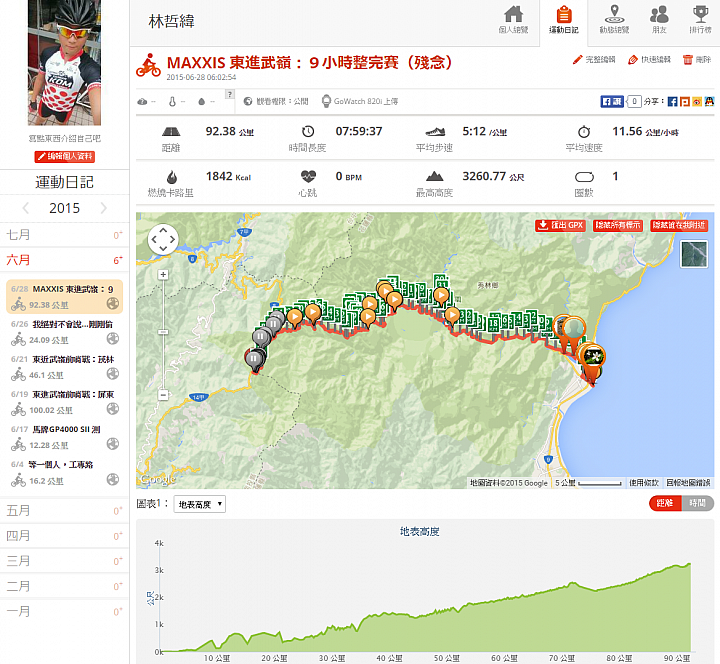Open the 6/19 100.02 km diary entry
The image size is (720, 664).
(x=64, y=402)
